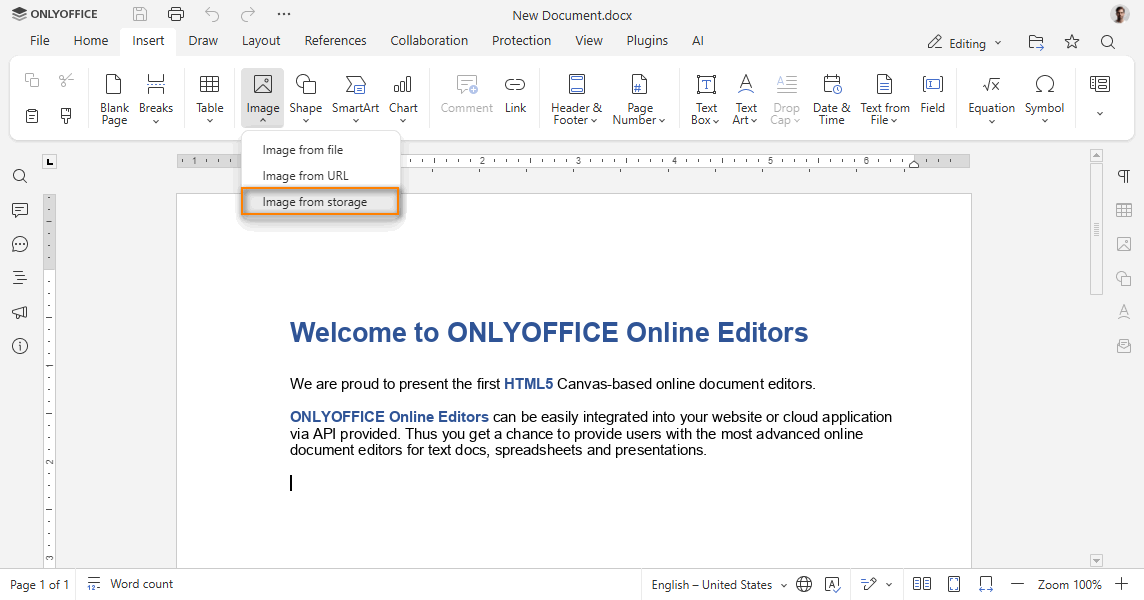Zoom out with the minus button
The width and height of the screenshot is (1144, 600).
click(1017, 584)
